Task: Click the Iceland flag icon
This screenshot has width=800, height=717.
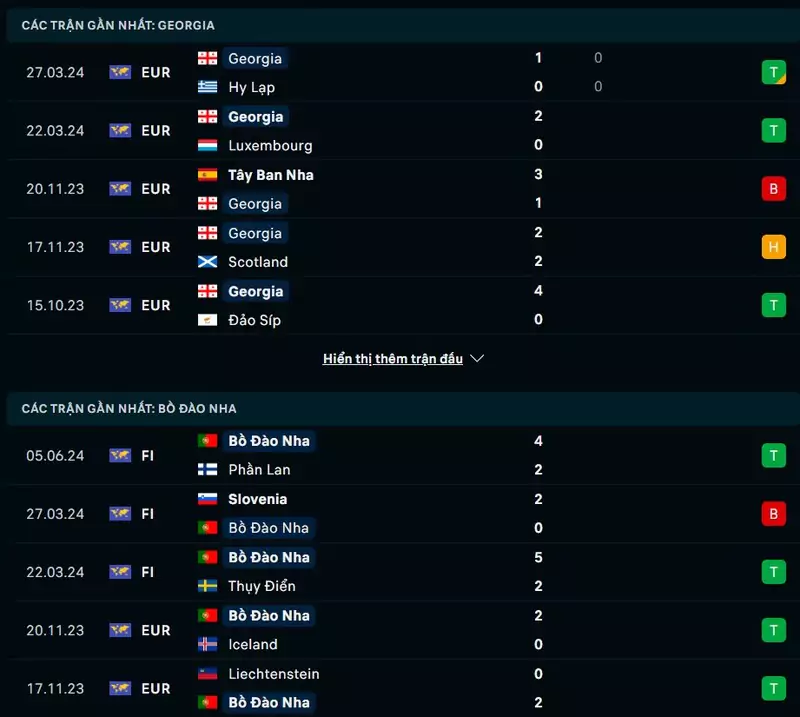Action: 208,644
